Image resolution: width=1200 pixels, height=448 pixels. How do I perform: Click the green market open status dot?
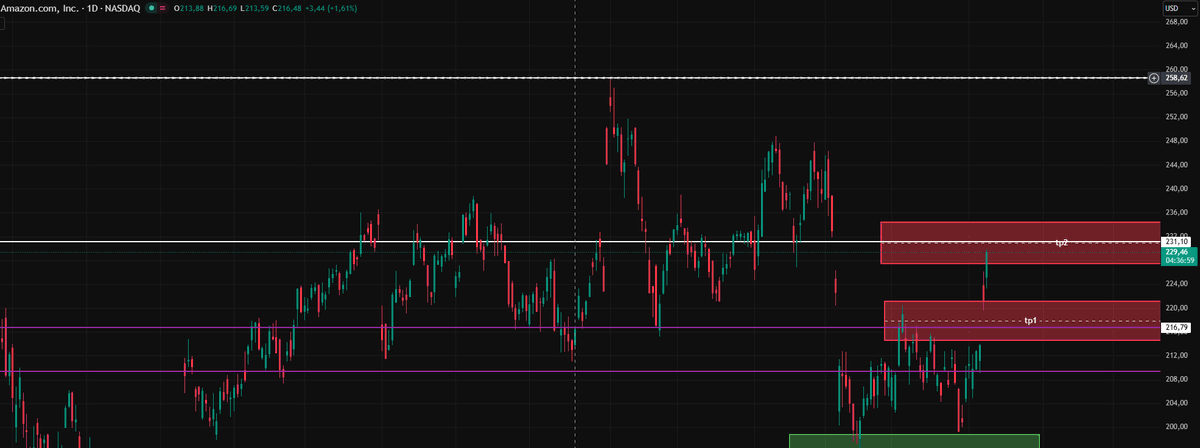click(152, 8)
